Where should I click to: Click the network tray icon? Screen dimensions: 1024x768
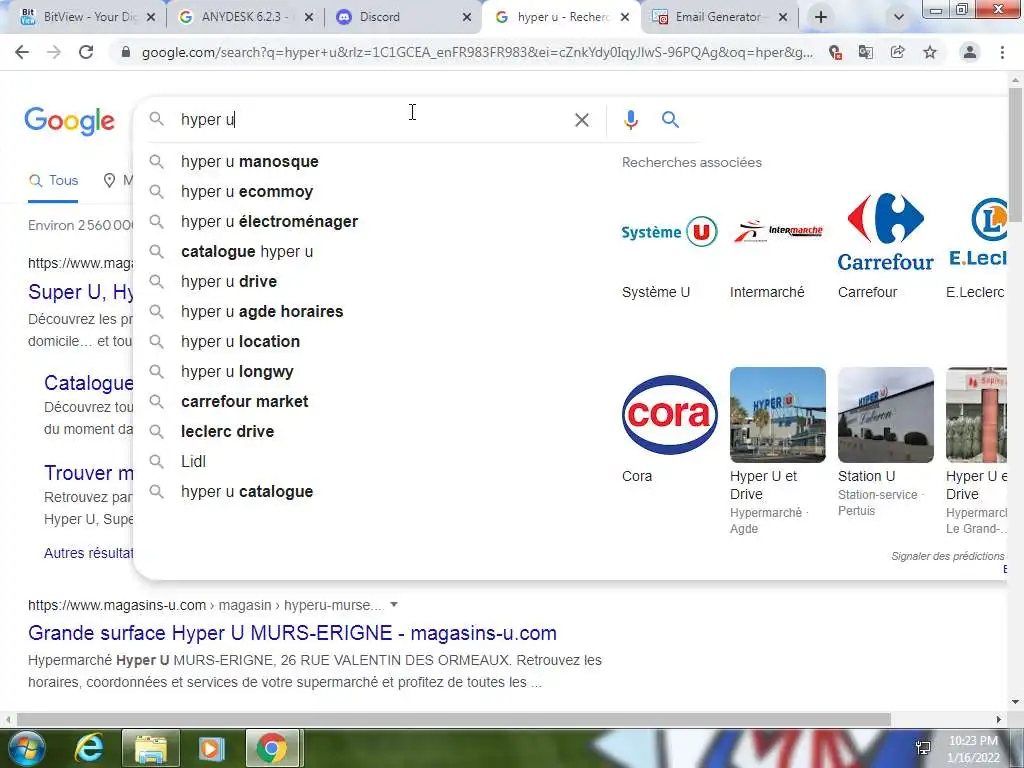coord(923,747)
